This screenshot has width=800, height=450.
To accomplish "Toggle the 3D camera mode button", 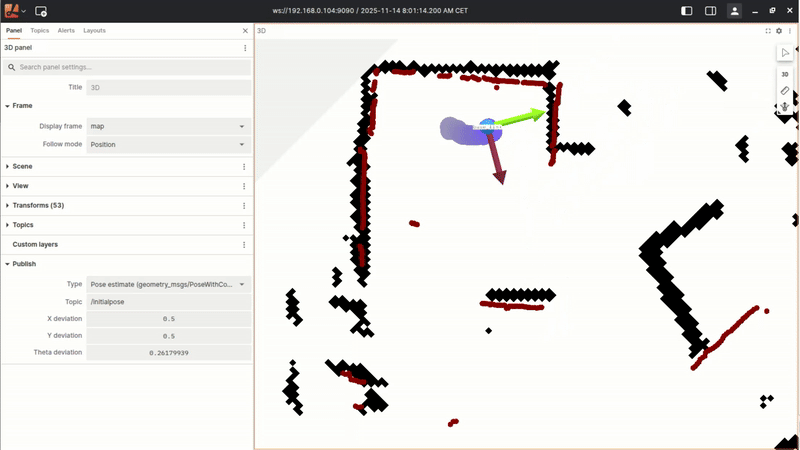I will tap(785, 73).
